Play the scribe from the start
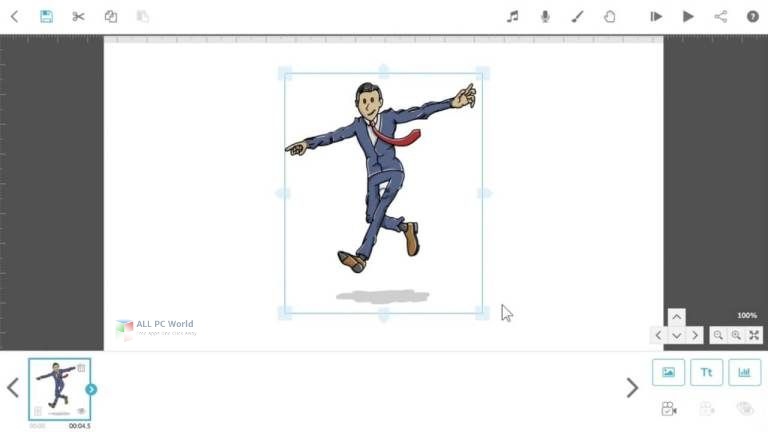 click(688, 17)
